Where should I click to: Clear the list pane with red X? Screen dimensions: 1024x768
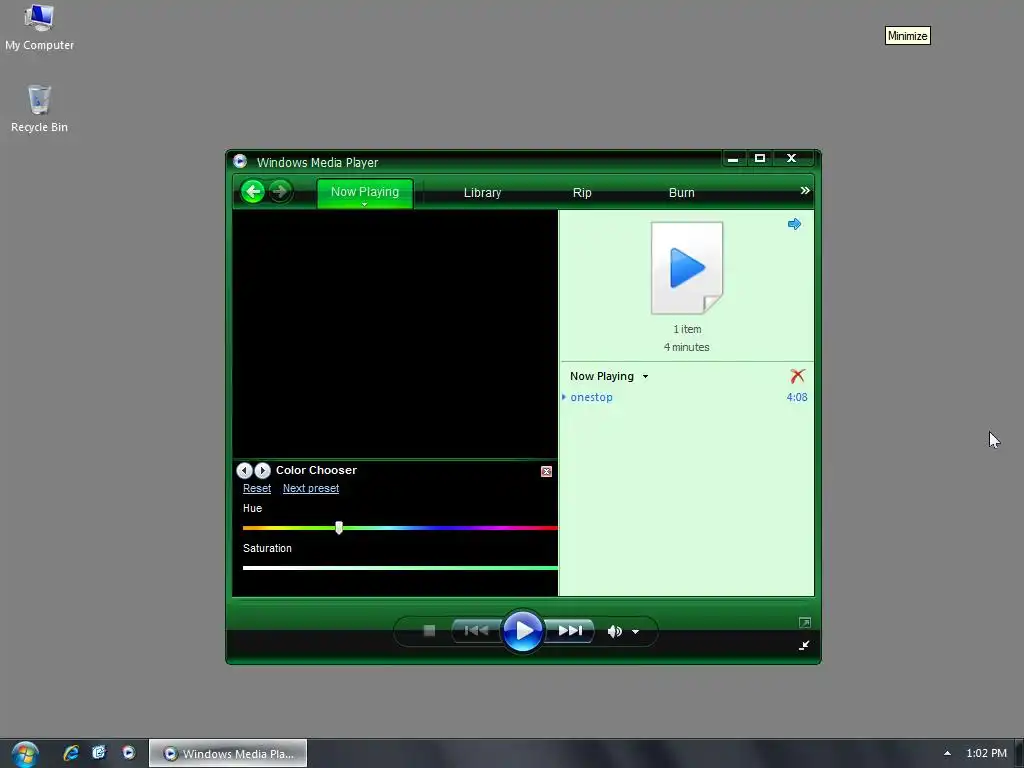(797, 376)
